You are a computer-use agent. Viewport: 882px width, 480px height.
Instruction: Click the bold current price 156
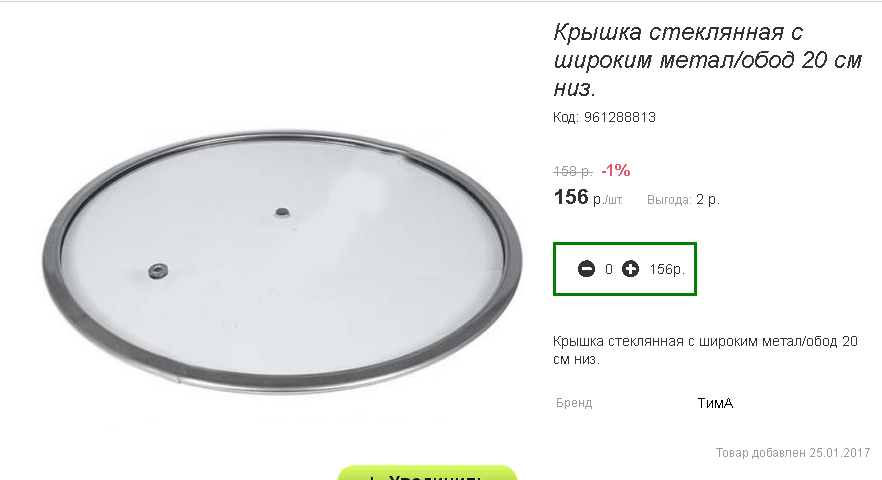pyautogui.click(x=571, y=197)
